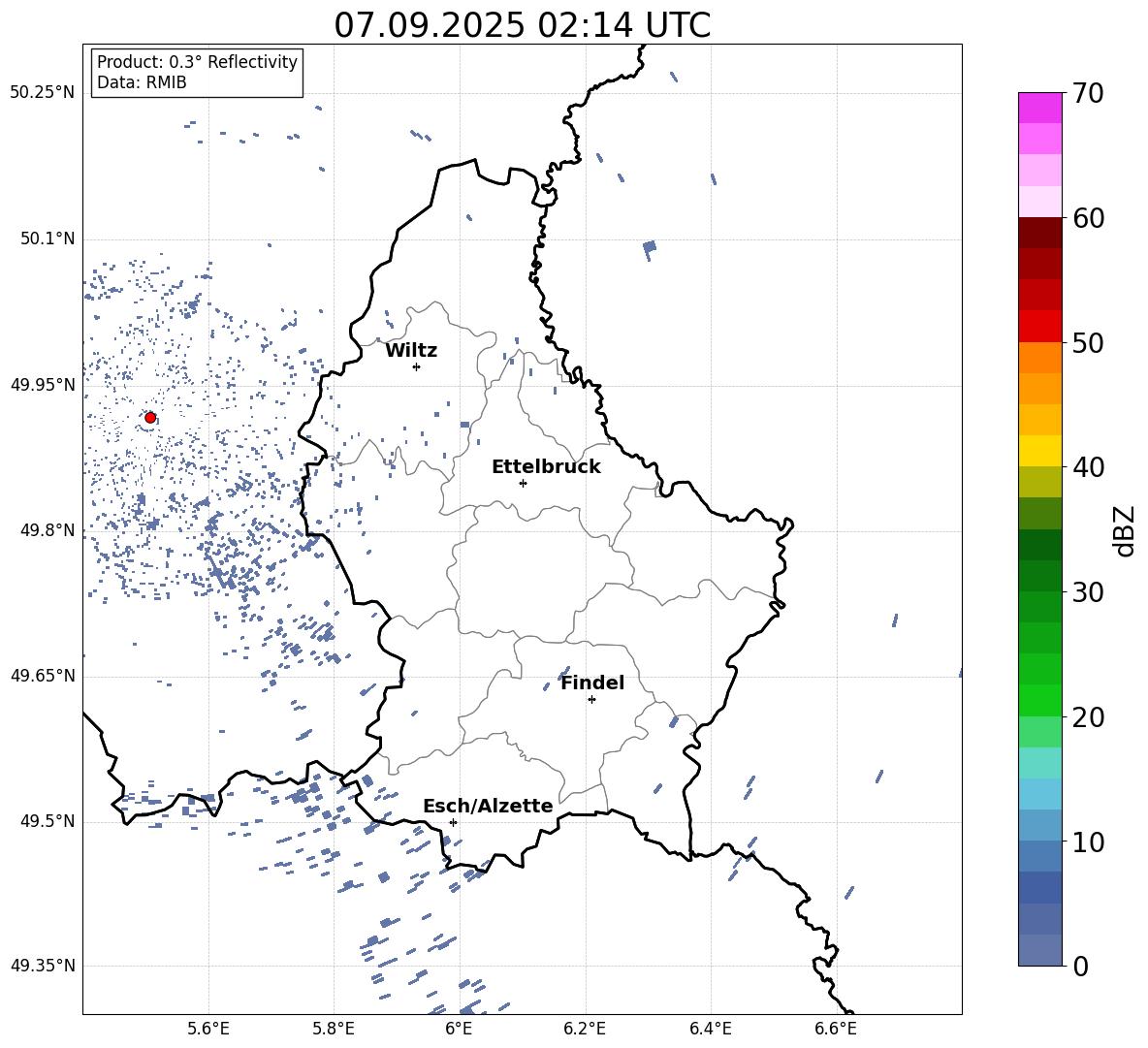
Task: Click the bright green 20 dBZ colorbar segment
Action: pyautogui.click(x=1040, y=700)
